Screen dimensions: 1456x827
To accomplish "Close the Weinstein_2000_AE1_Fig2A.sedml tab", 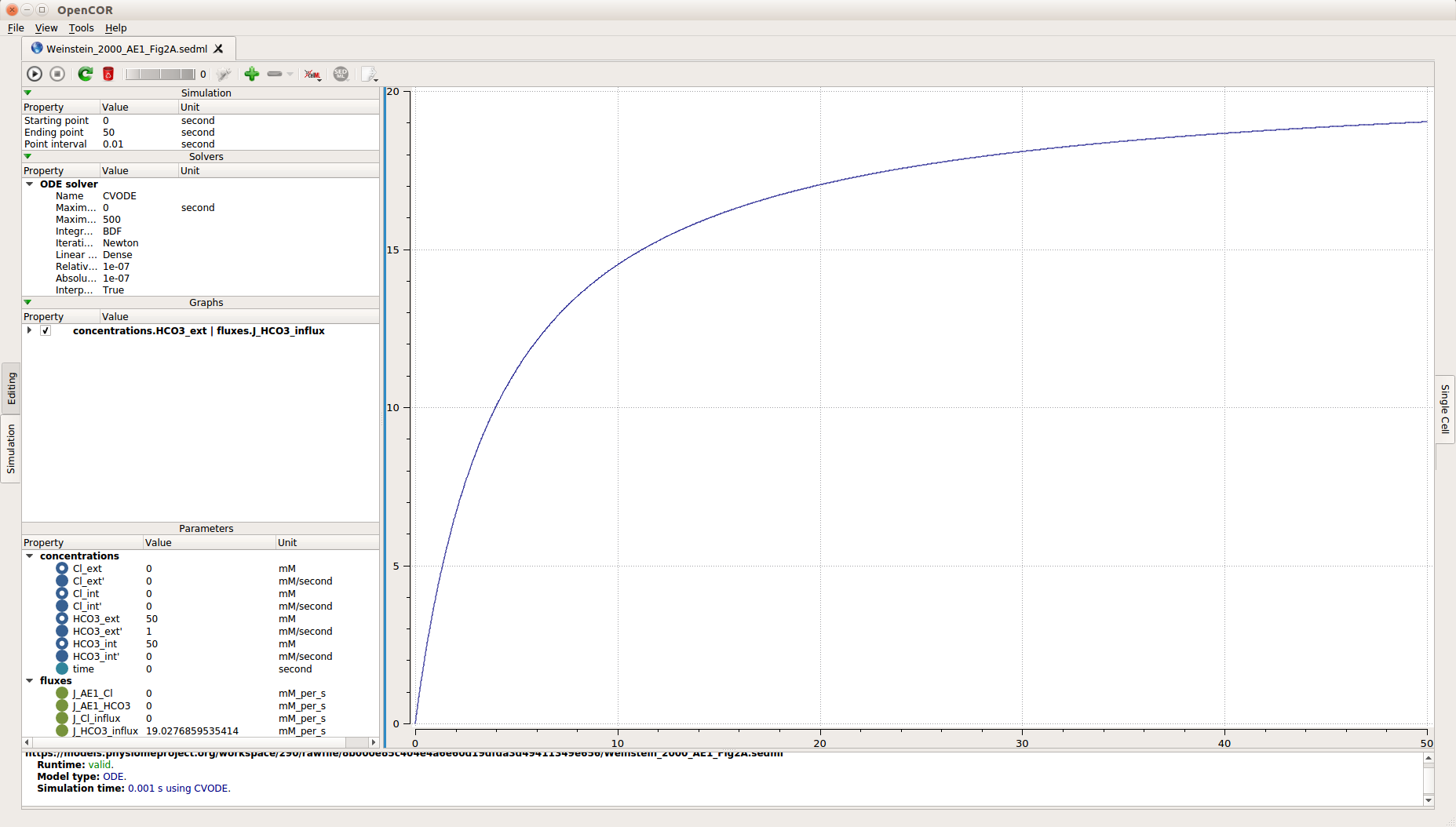I will 219,49.
